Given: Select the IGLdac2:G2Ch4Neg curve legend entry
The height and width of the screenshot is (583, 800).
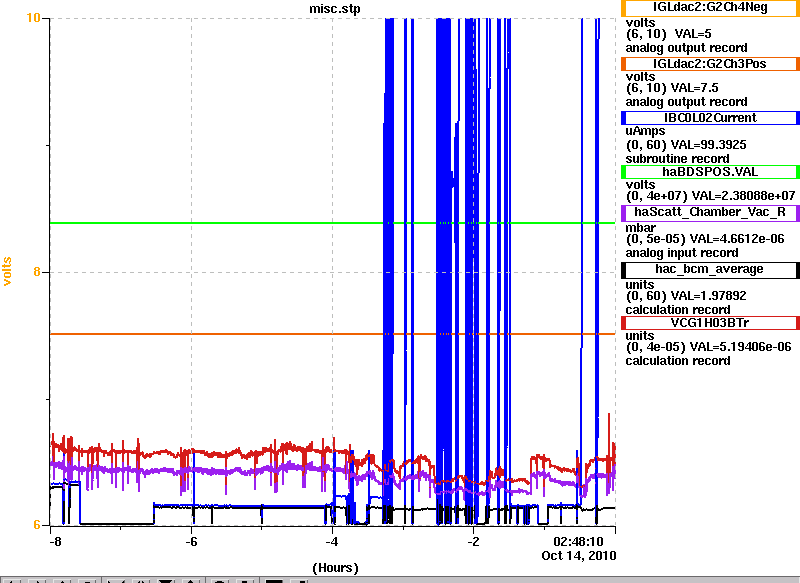Looking at the screenshot, I should tap(710, 8).
